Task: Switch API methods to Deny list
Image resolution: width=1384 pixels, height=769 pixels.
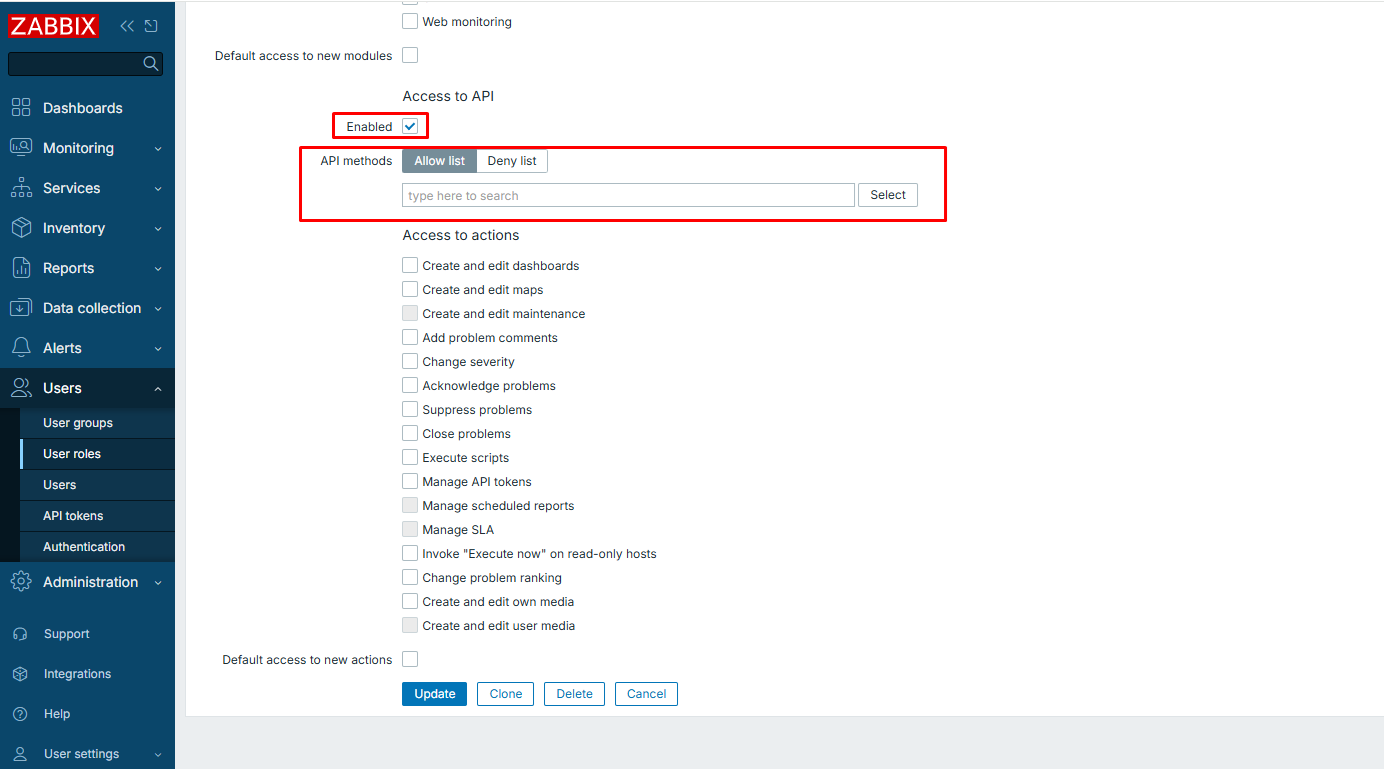Action: tap(512, 161)
